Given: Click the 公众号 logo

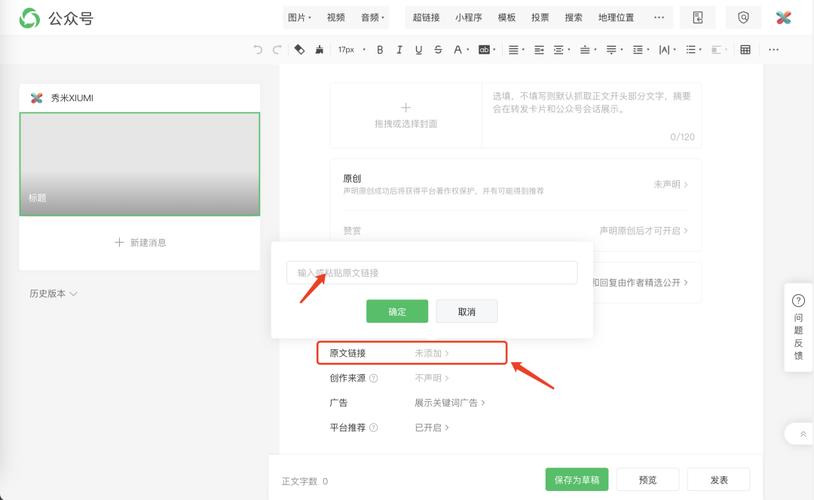Looking at the screenshot, I should pos(56,18).
